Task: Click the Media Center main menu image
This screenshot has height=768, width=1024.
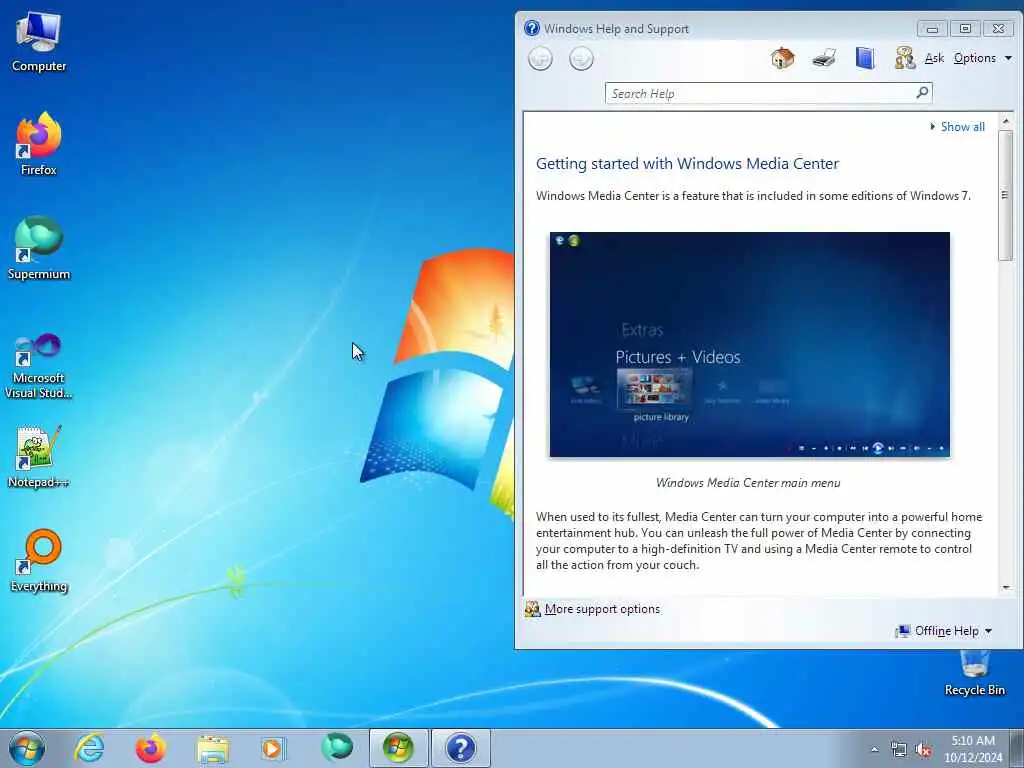Action: 750,344
